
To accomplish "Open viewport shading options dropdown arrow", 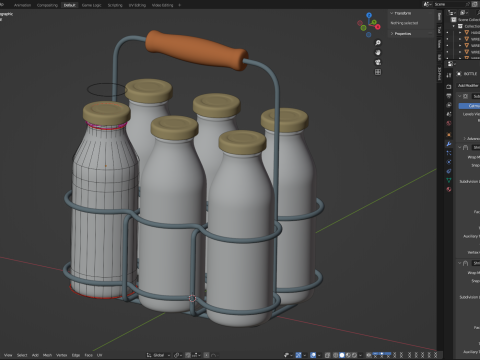I will coord(360,355).
